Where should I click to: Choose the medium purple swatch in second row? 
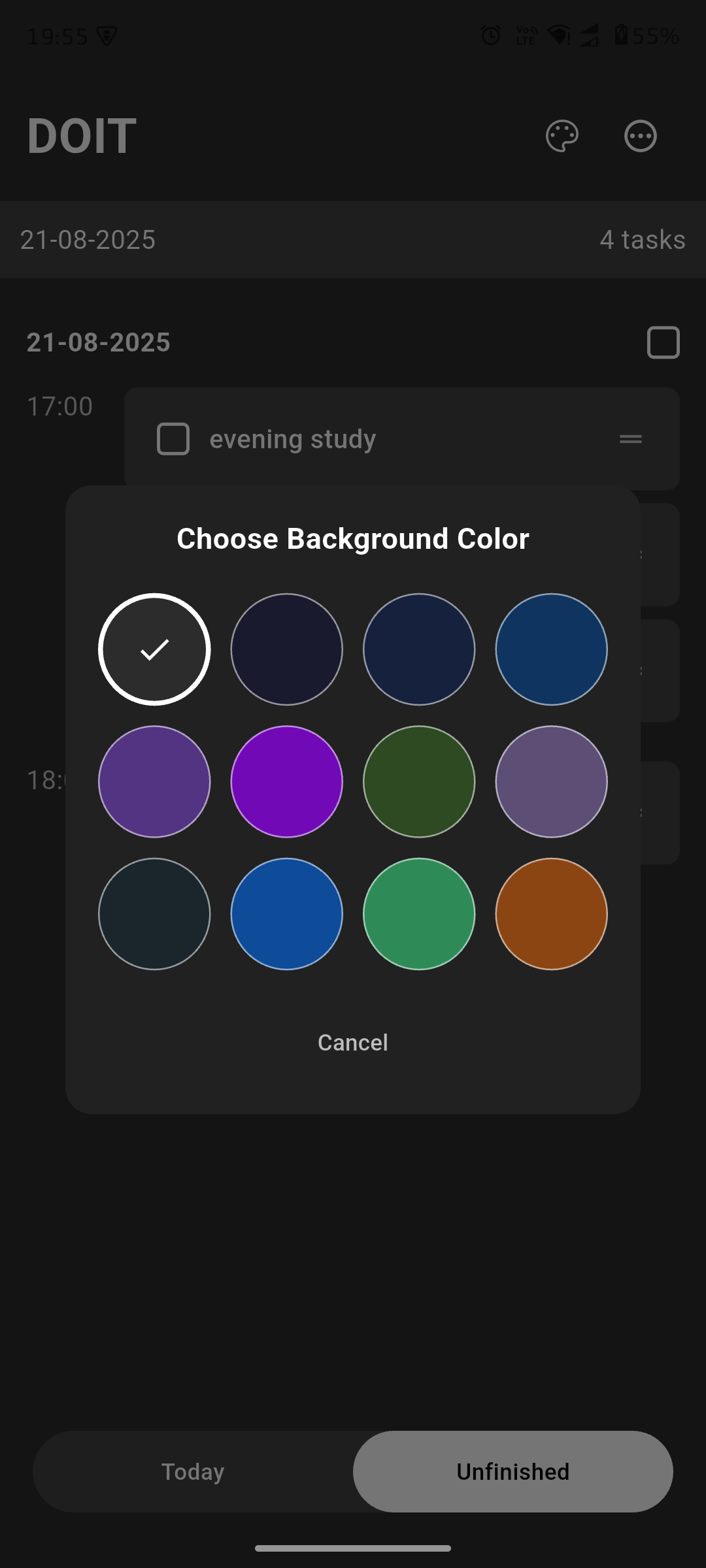tap(154, 781)
